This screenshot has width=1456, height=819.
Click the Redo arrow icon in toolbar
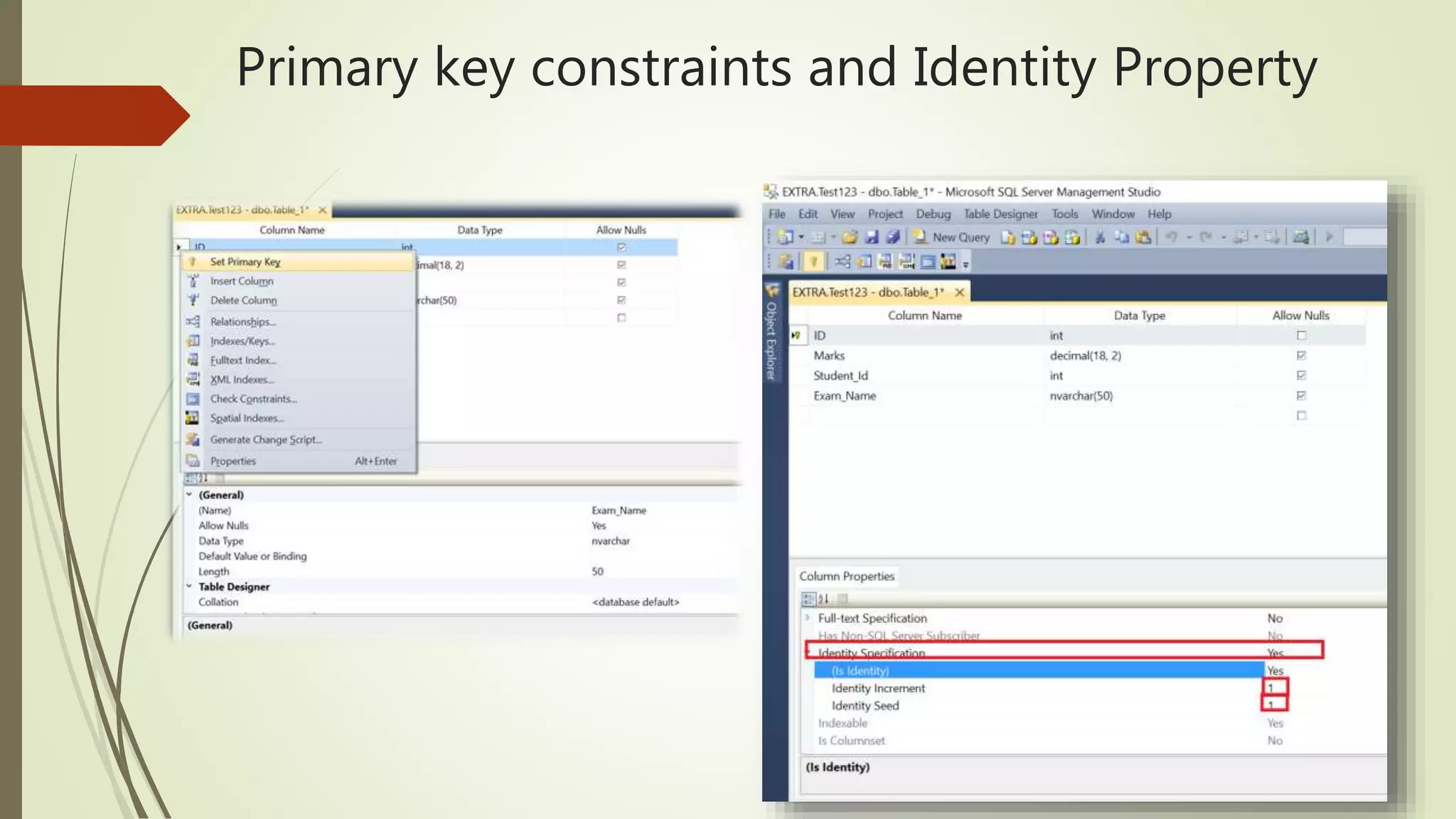[x=1206, y=237]
